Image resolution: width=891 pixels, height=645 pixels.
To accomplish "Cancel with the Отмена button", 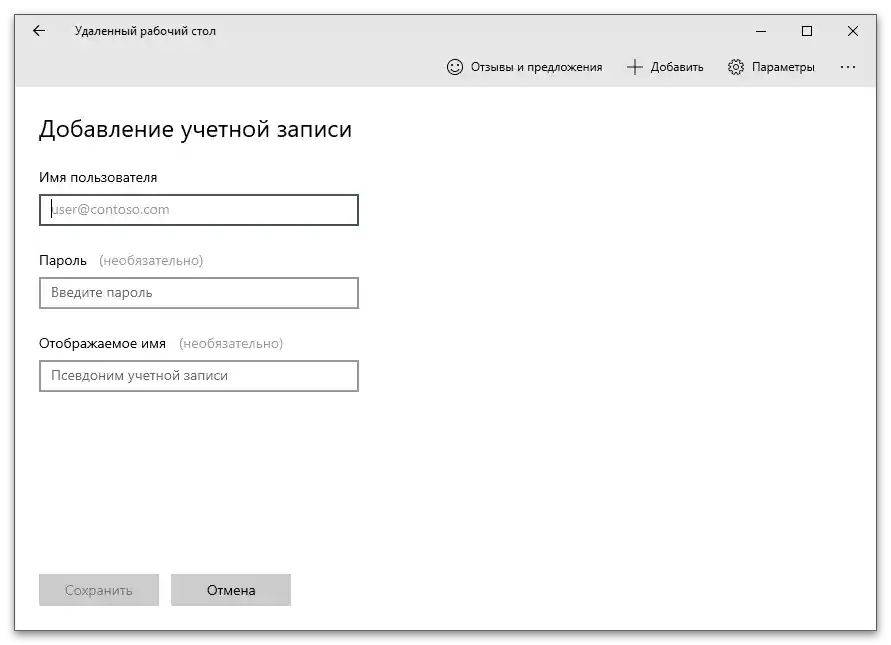I will click(231, 590).
